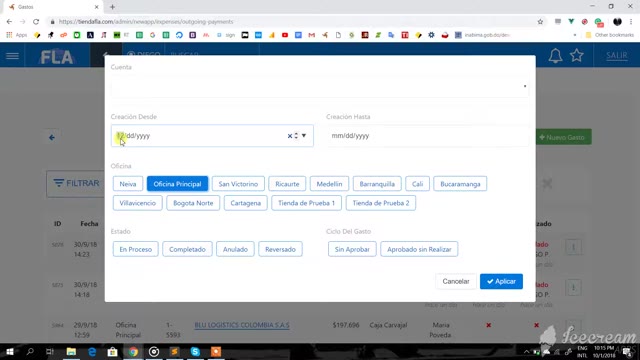Select the Tienda de Prueba 2 filter
Screen dimensions: 640x360
(x=381, y=203)
